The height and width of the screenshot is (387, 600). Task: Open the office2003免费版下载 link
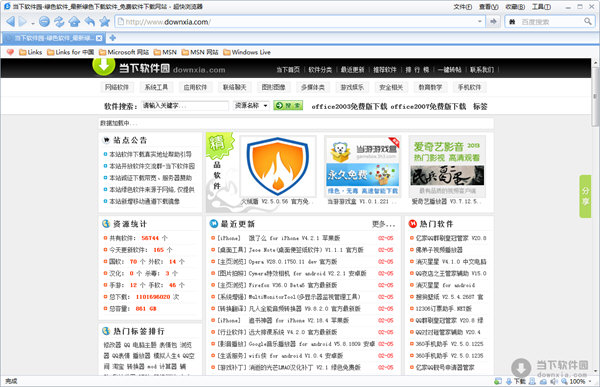(349, 106)
